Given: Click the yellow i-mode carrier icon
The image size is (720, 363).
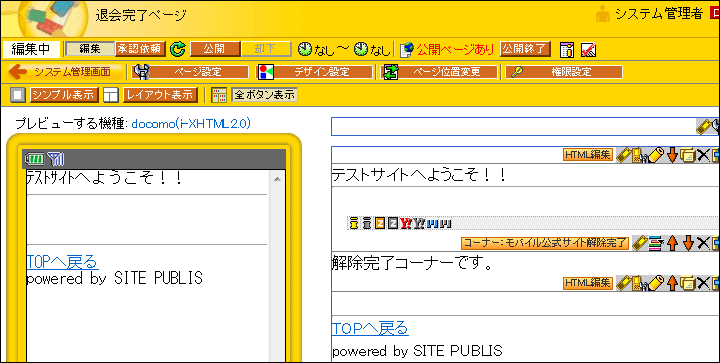Looking at the screenshot, I should (353, 223).
